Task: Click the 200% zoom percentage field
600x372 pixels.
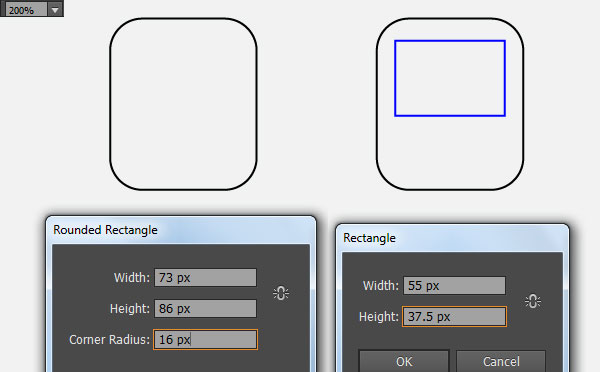Action: [26, 10]
